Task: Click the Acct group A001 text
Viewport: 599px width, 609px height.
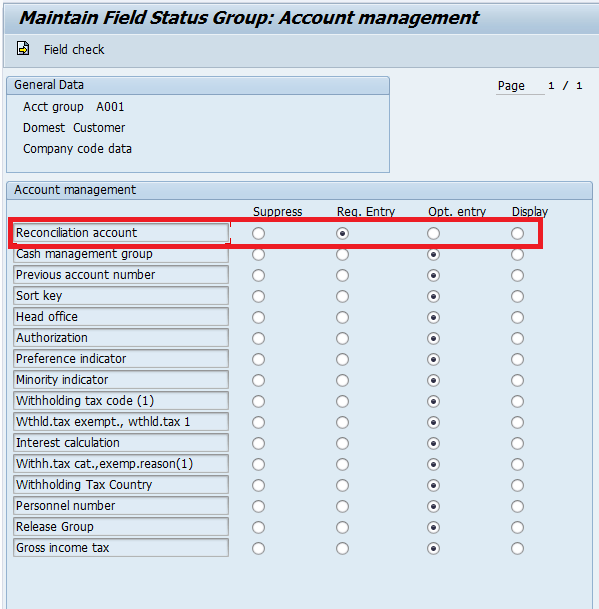Action: (73, 107)
